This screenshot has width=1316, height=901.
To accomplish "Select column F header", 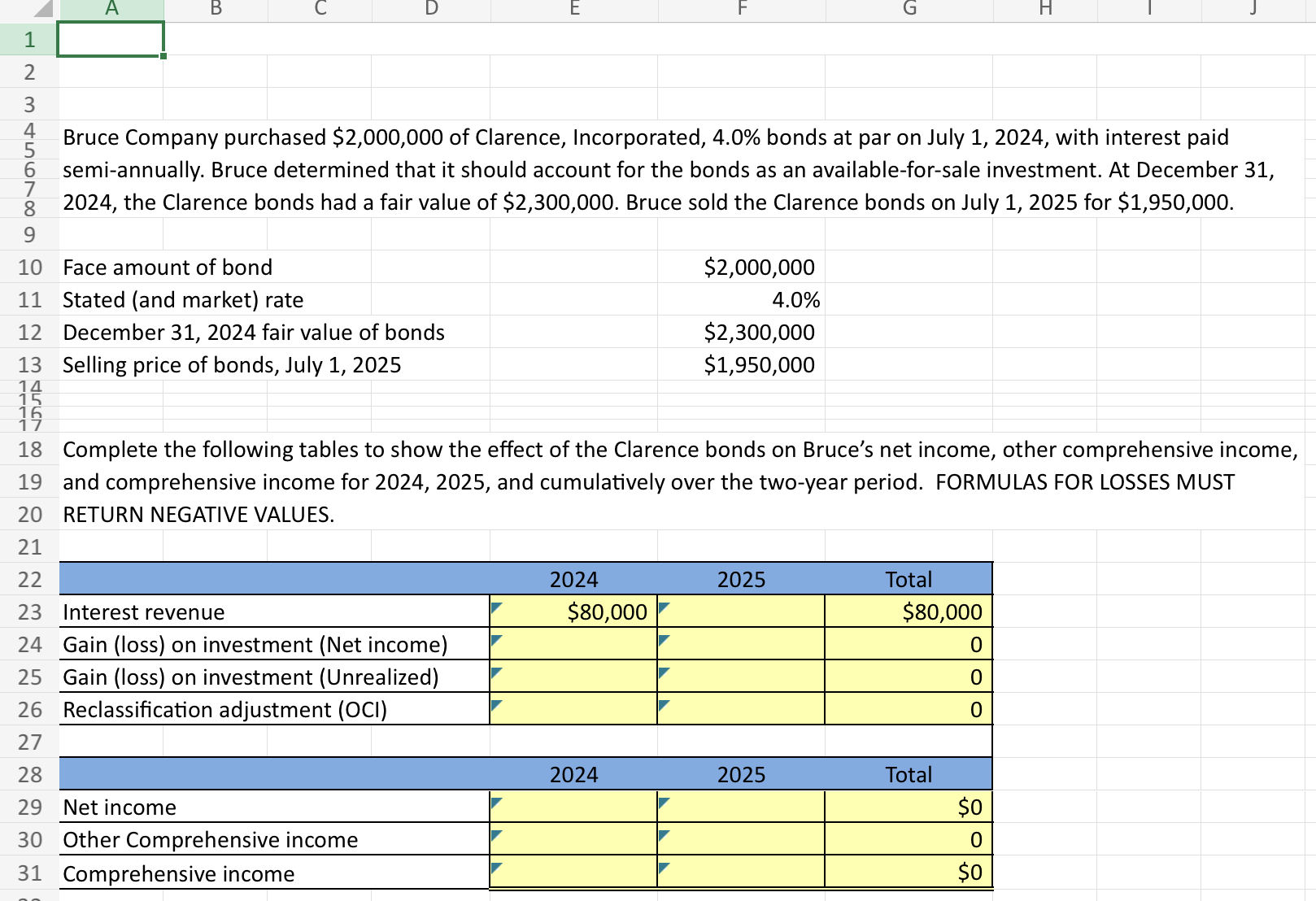I will click(741, 8).
